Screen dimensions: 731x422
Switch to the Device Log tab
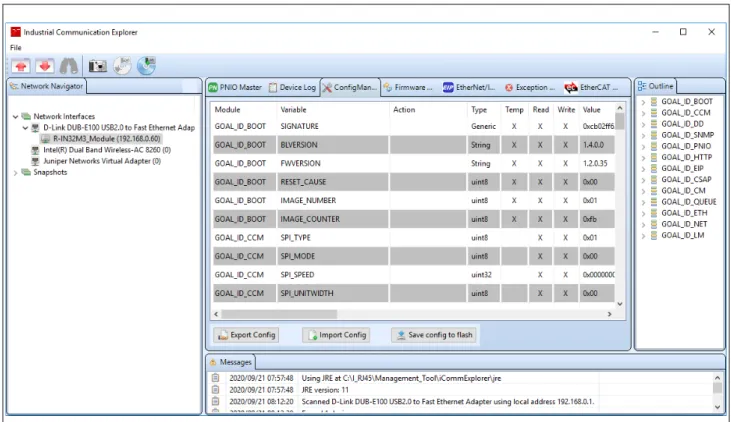293,87
